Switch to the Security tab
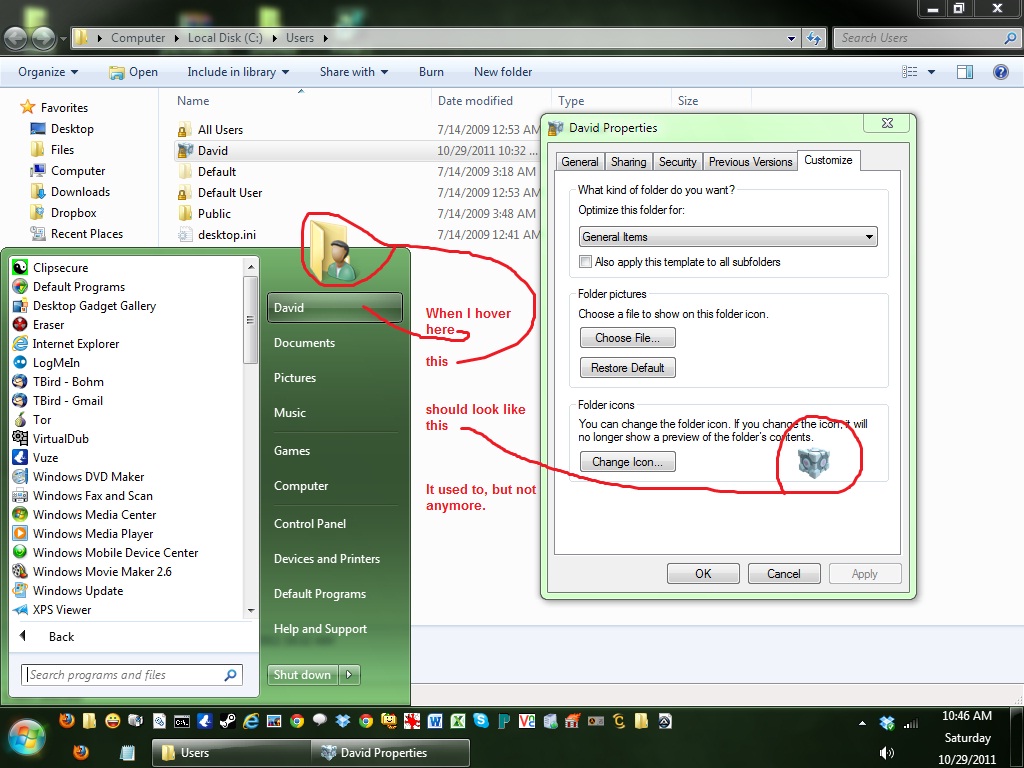The height and width of the screenshot is (768, 1024). 678,161
